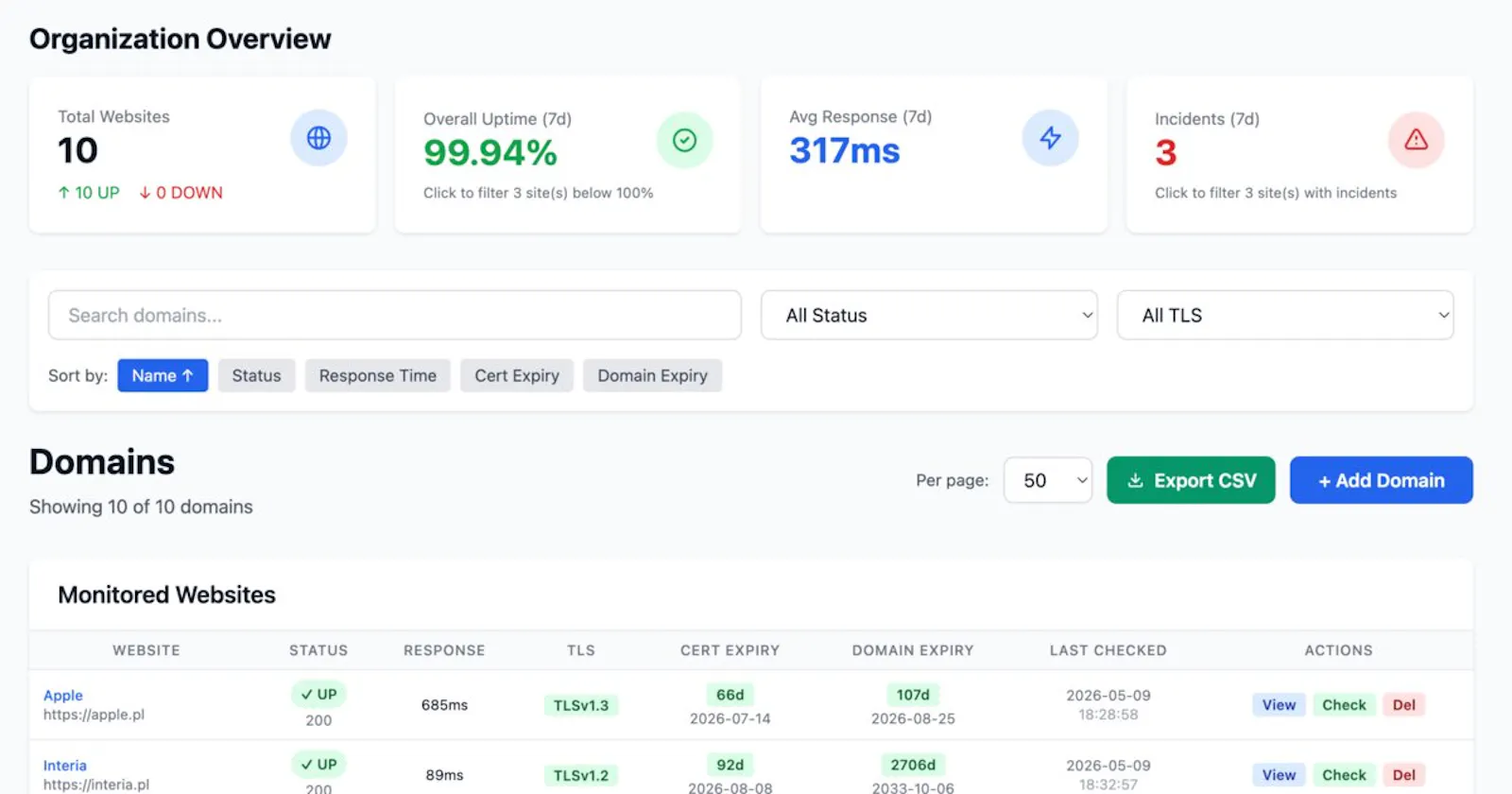
Task: Open the Per page 50 dropdown
Action: pyautogui.click(x=1048, y=480)
